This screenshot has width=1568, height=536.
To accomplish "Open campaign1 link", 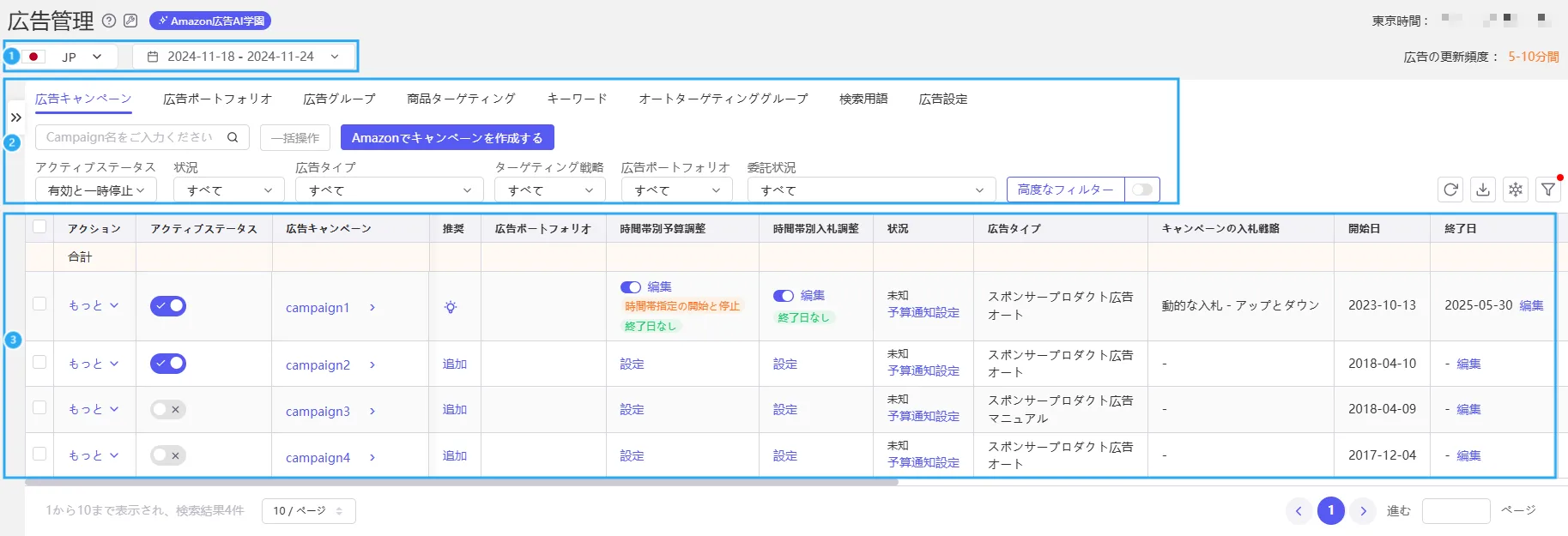I will [x=318, y=308].
